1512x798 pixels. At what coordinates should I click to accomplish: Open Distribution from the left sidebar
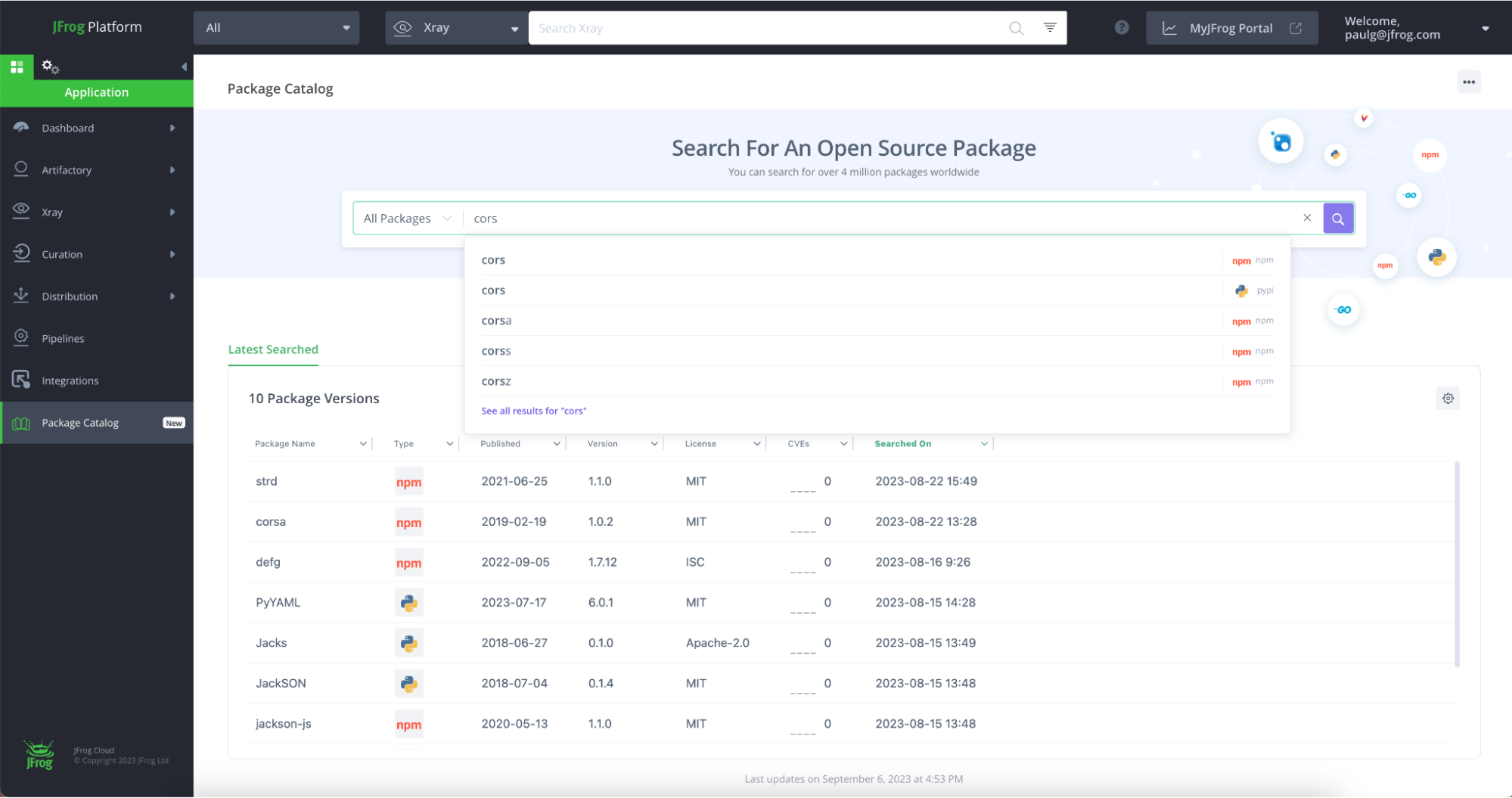click(x=70, y=296)
